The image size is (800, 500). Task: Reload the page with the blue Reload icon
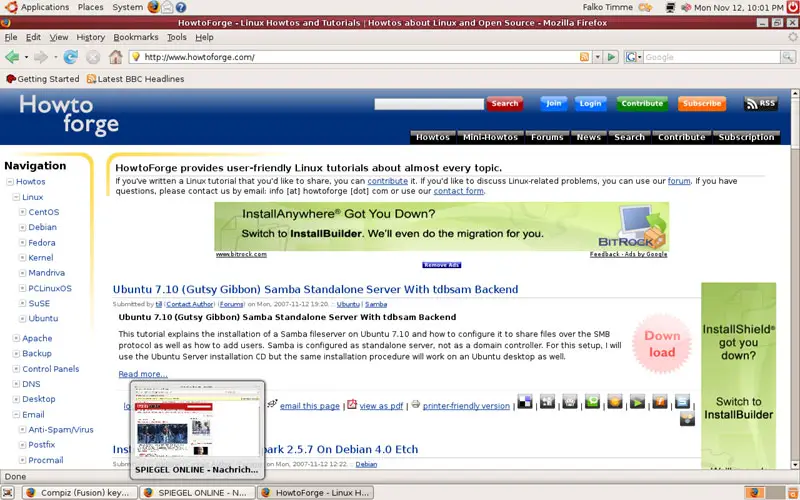tap(70, 57)
